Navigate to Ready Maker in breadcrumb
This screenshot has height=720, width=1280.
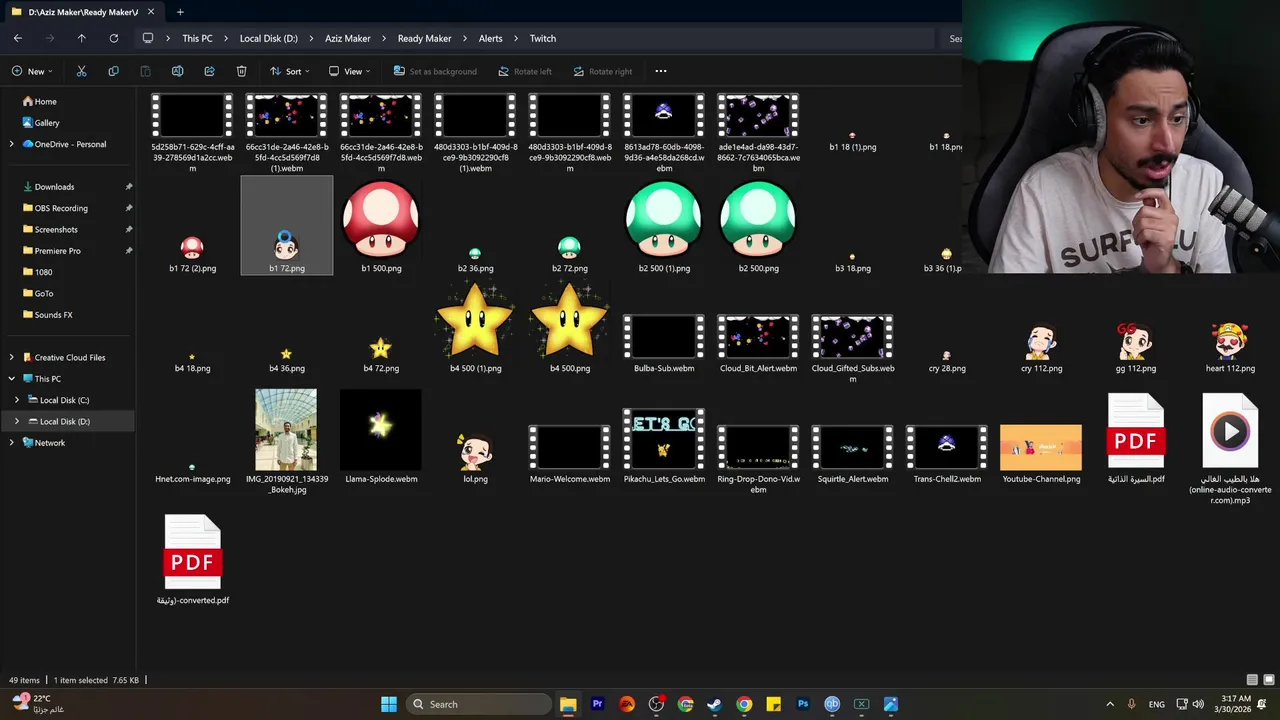[425, 38]
